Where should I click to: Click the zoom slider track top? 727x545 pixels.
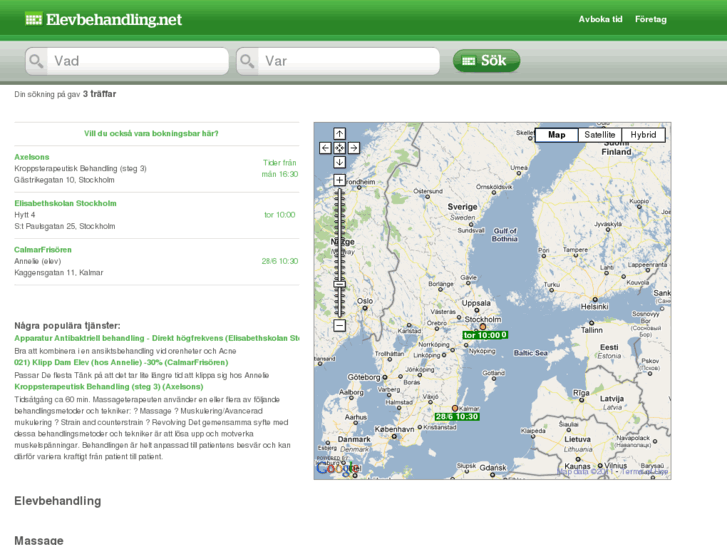coord(339,191)
